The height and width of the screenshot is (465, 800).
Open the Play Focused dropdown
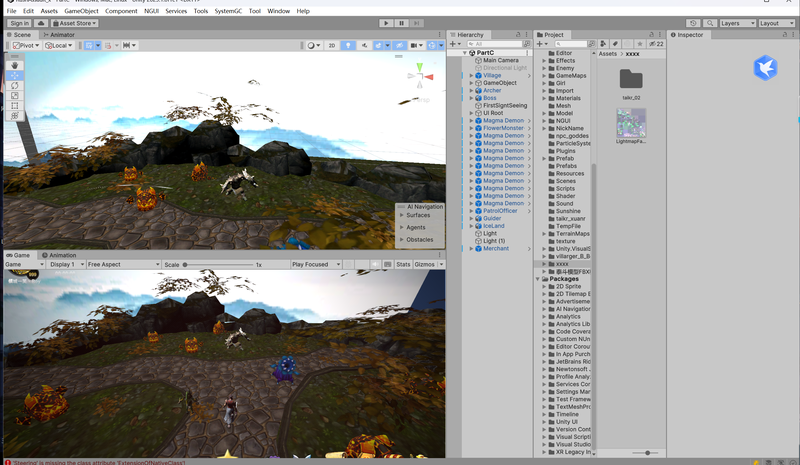coord(316,264)
